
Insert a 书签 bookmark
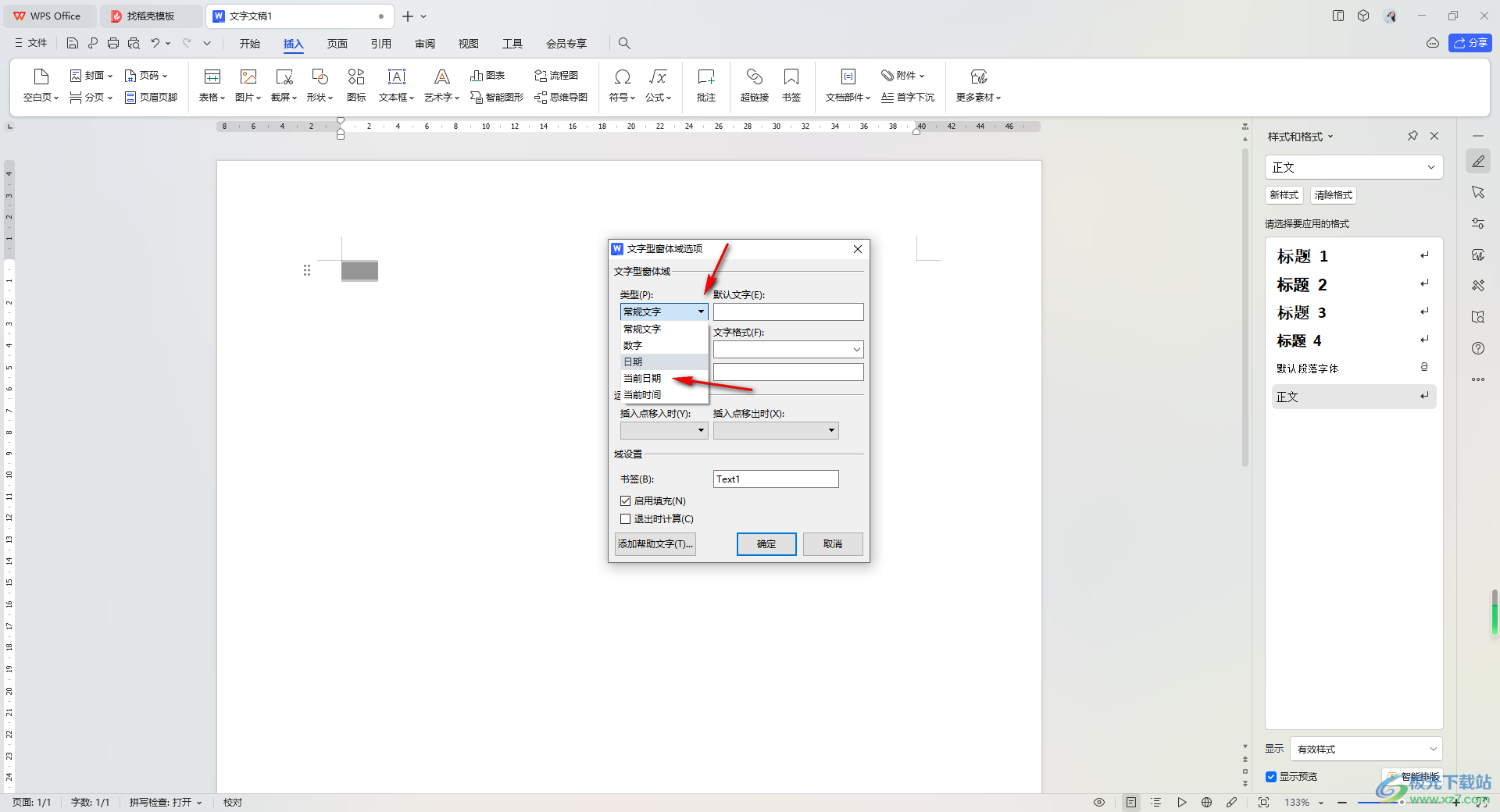point(791,85)
